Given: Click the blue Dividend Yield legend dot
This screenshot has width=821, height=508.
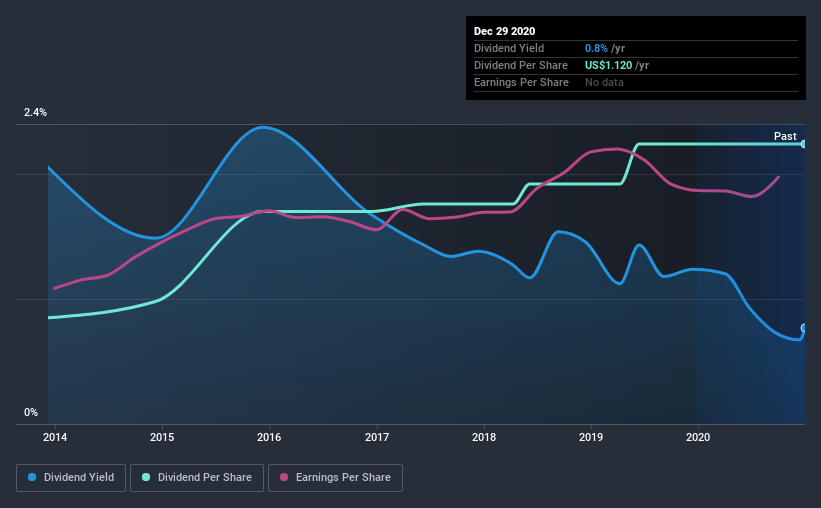Looking at the screenshot, I should [x=32, y=477].
